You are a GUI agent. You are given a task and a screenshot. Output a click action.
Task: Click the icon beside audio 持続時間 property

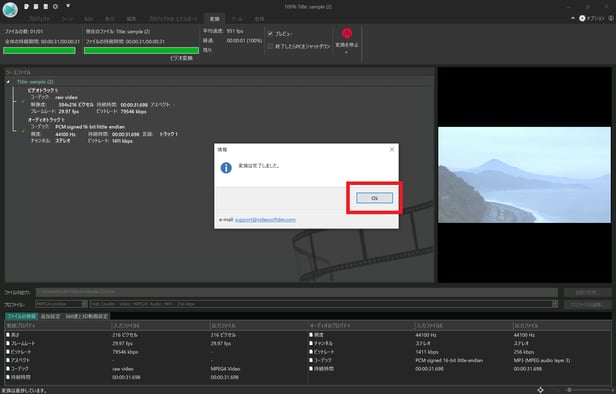[x=311, y=369]
